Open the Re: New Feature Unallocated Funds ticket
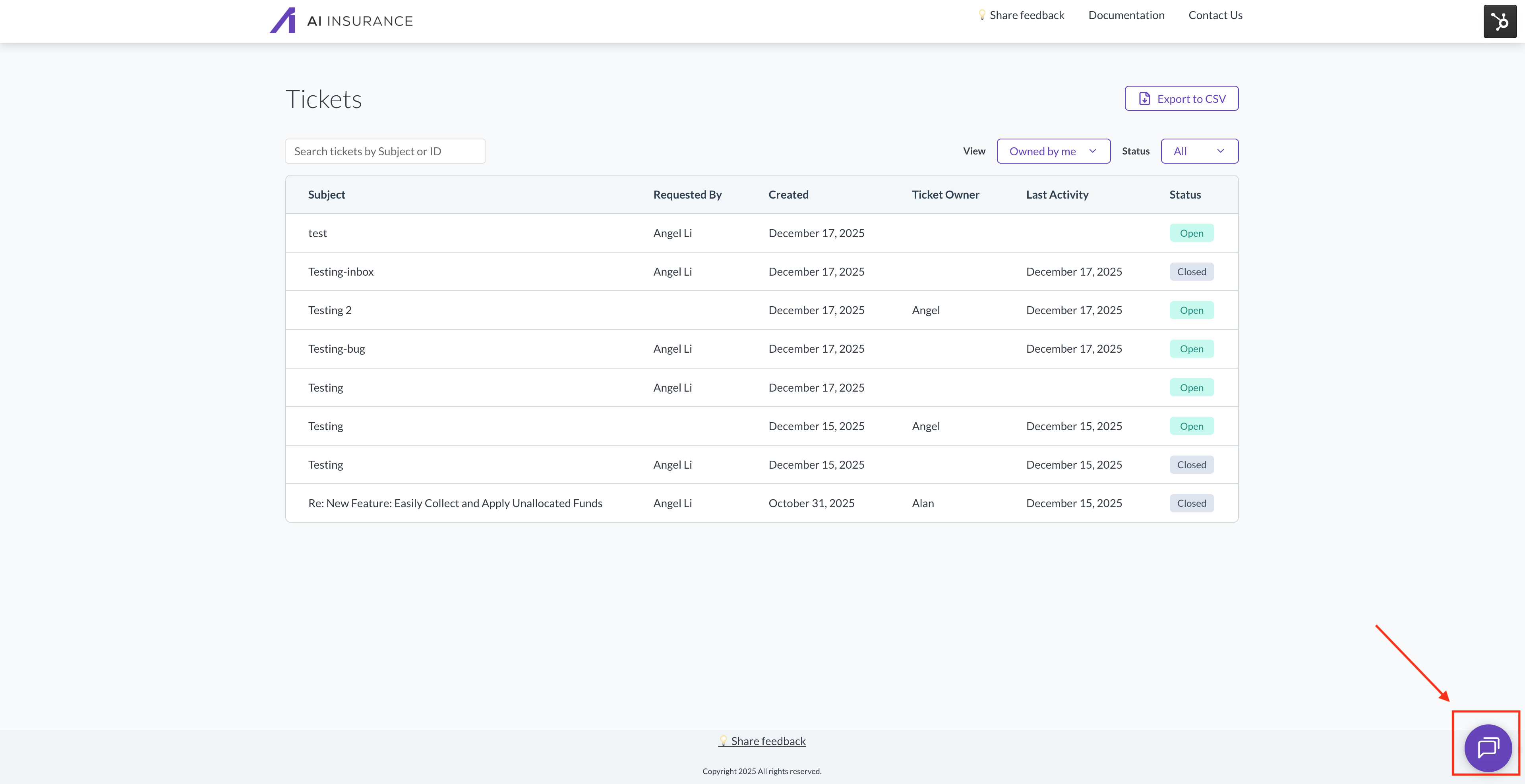 click(x=455, y=503)
